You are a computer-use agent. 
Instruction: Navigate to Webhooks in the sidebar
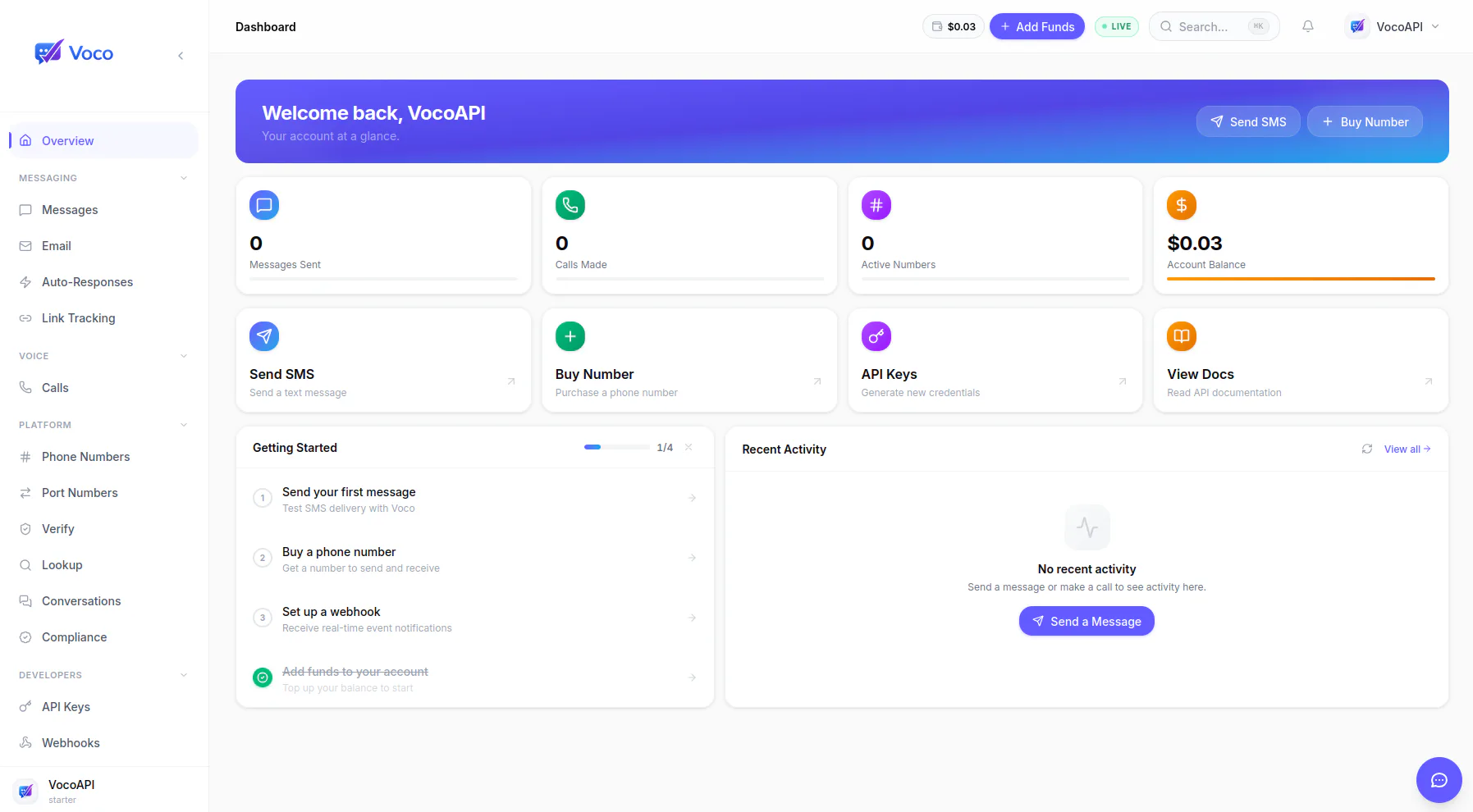tap(104, 743)
